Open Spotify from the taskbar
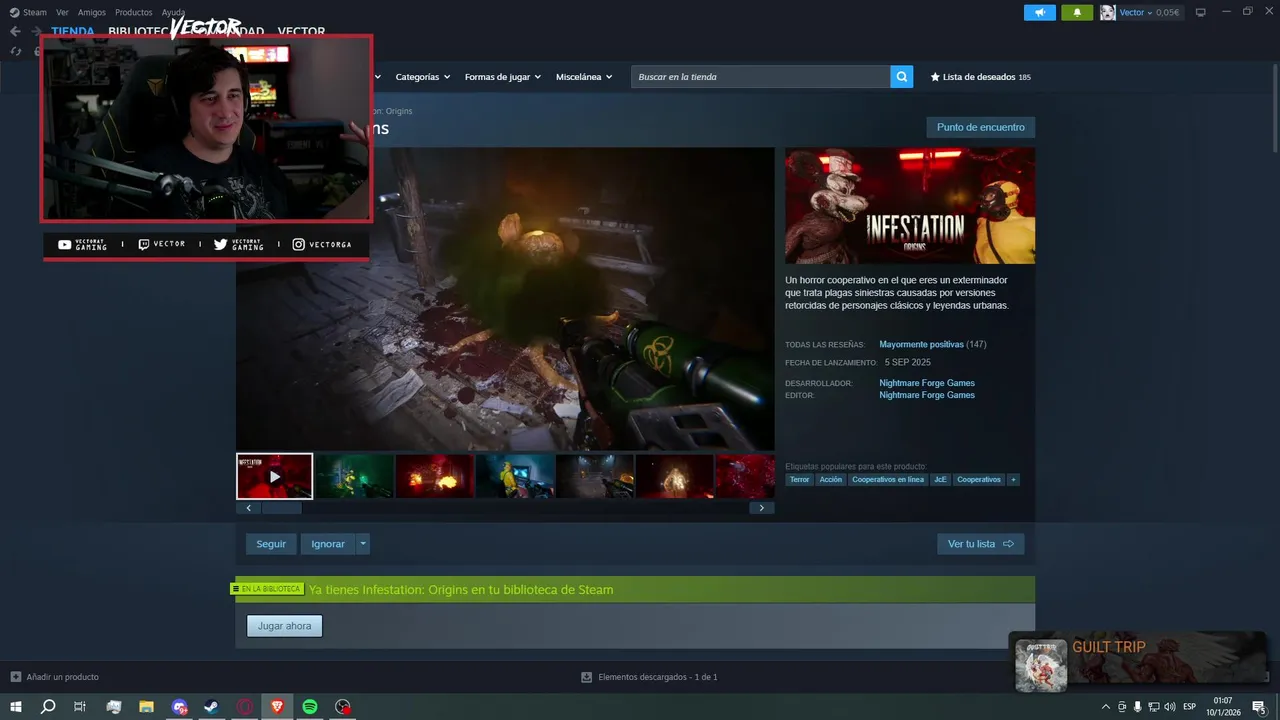This screenshot has width=1280, height=720. click(x=310, y=707)
